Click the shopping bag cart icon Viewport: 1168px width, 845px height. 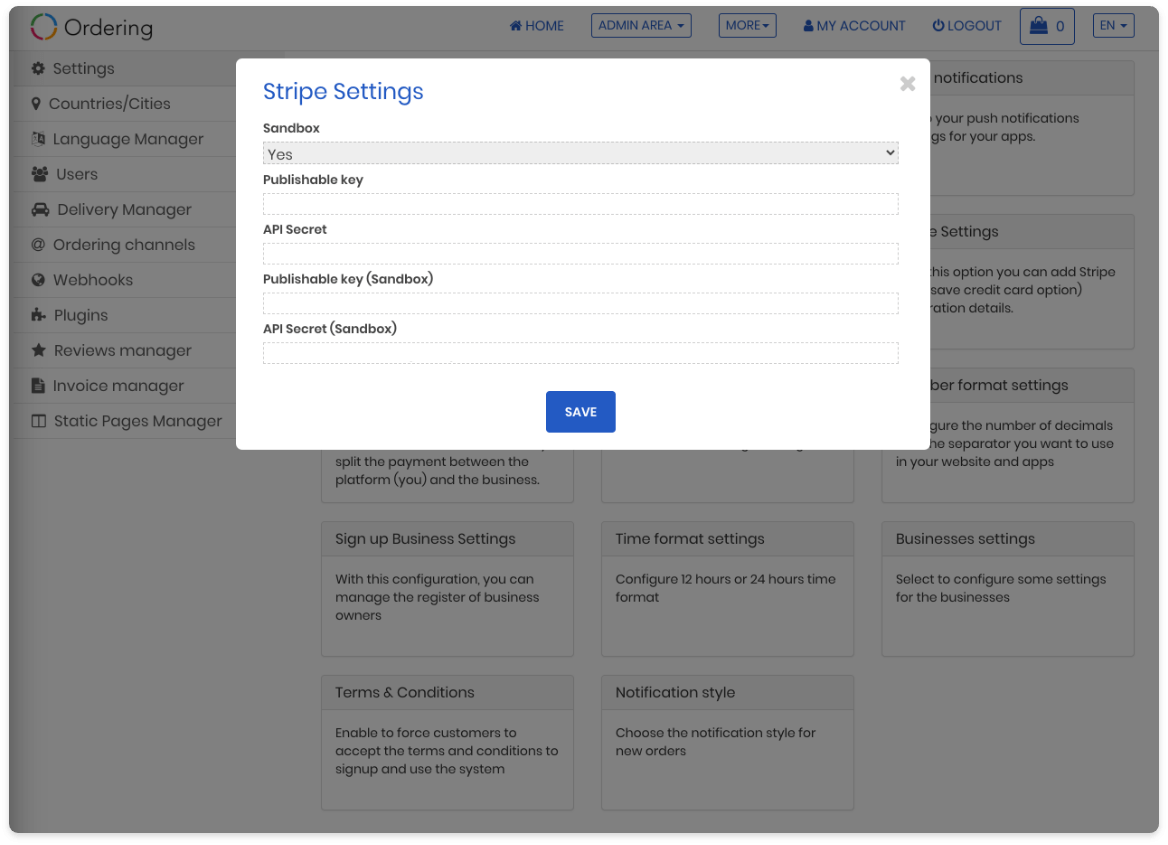pyautogui.click(x=1038, y=26)
